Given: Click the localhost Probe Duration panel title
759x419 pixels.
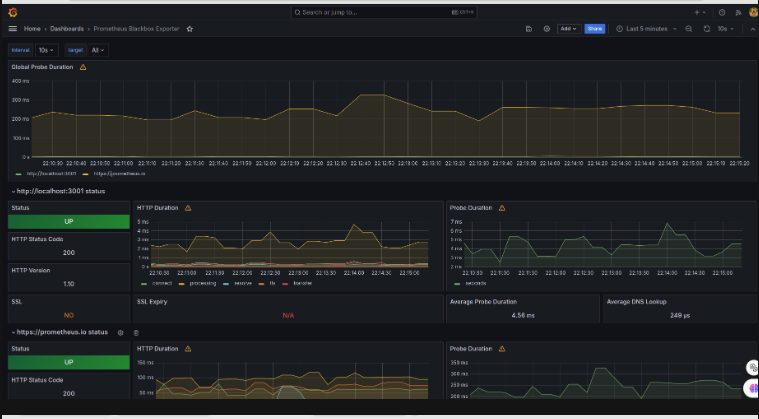Looking at the screenshot, I should 471,208.
